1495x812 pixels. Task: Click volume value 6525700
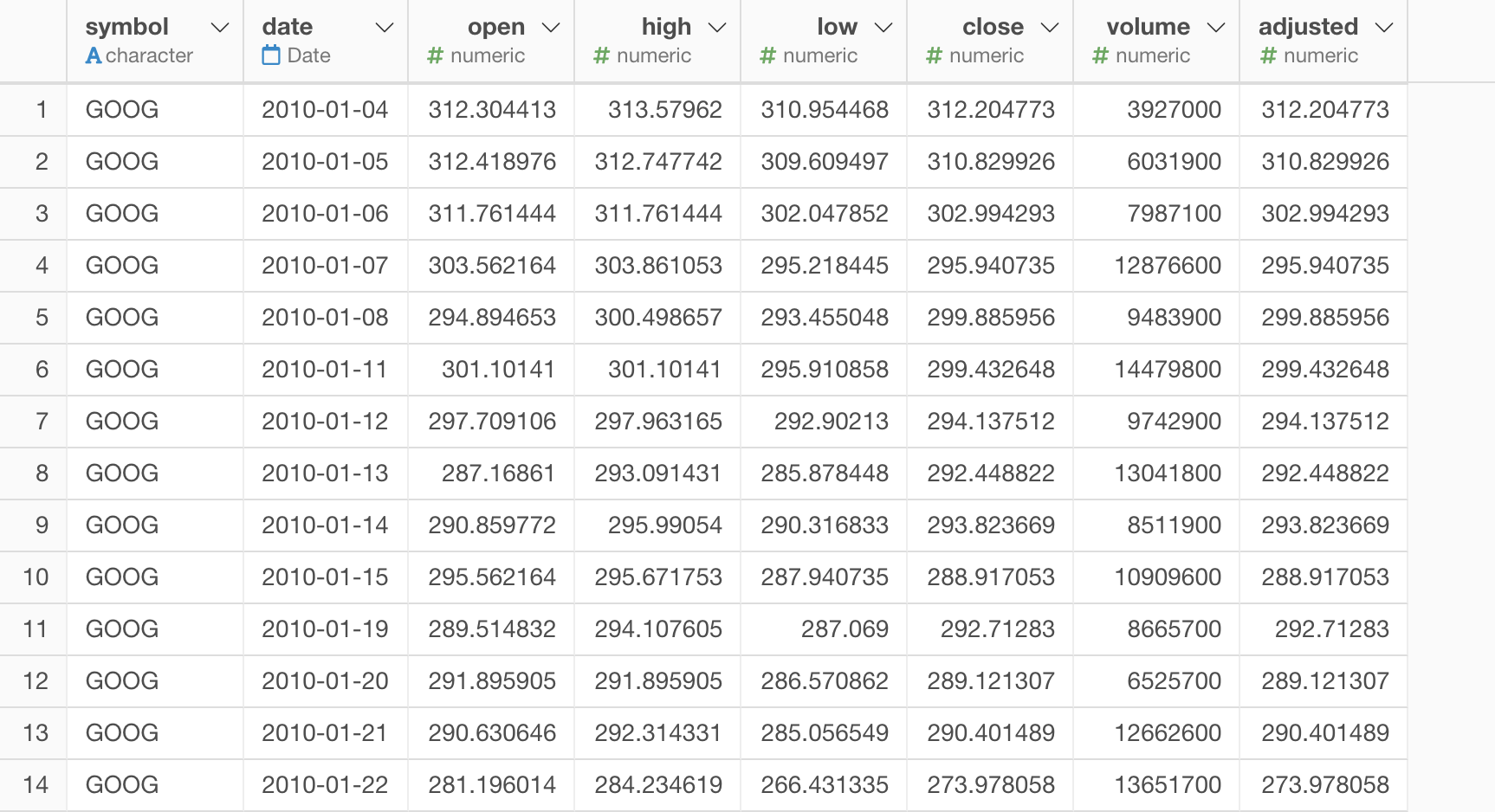point(1175,681)
